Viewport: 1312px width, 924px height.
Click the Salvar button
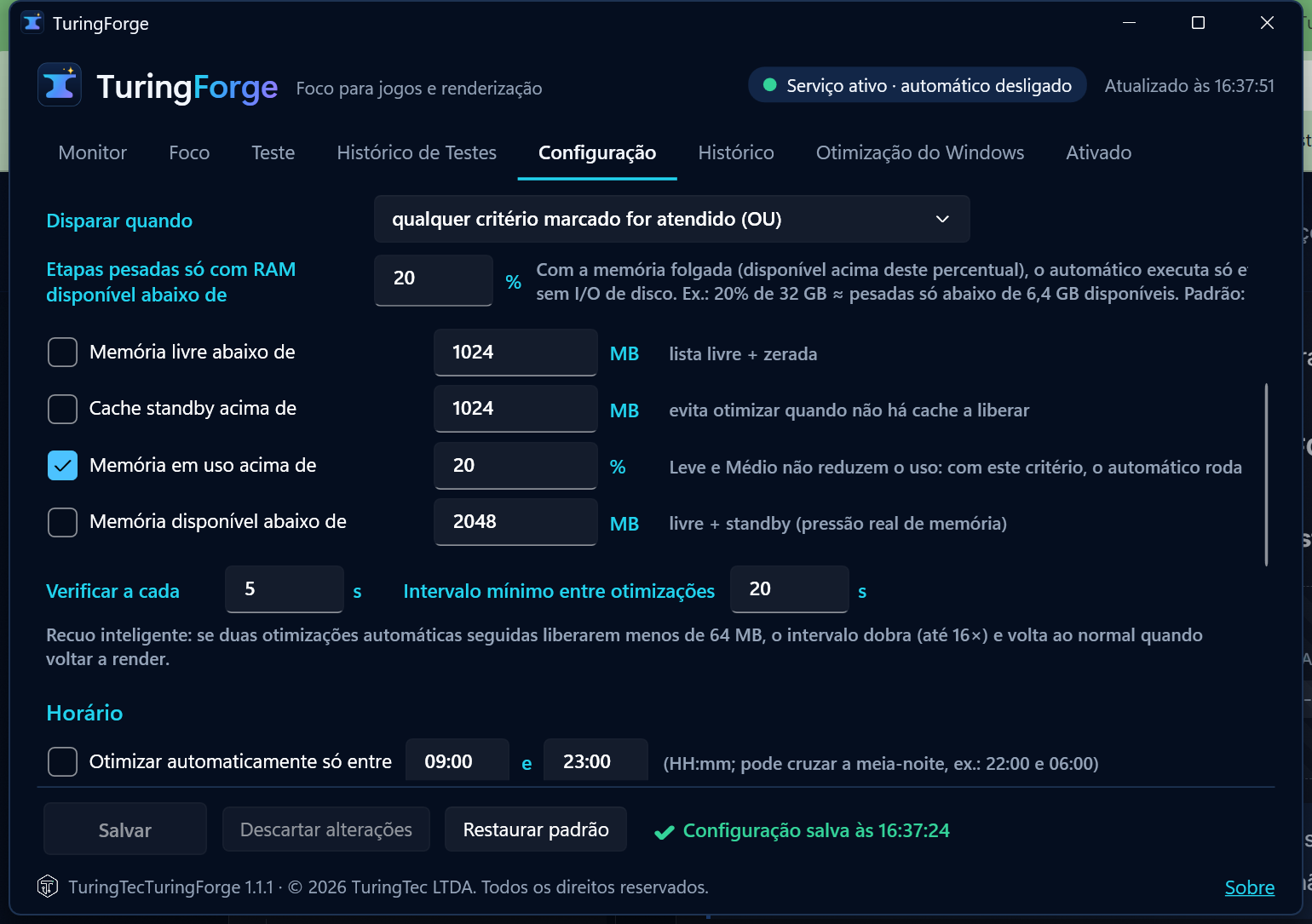pyautogui.click(x=125, y=829)
